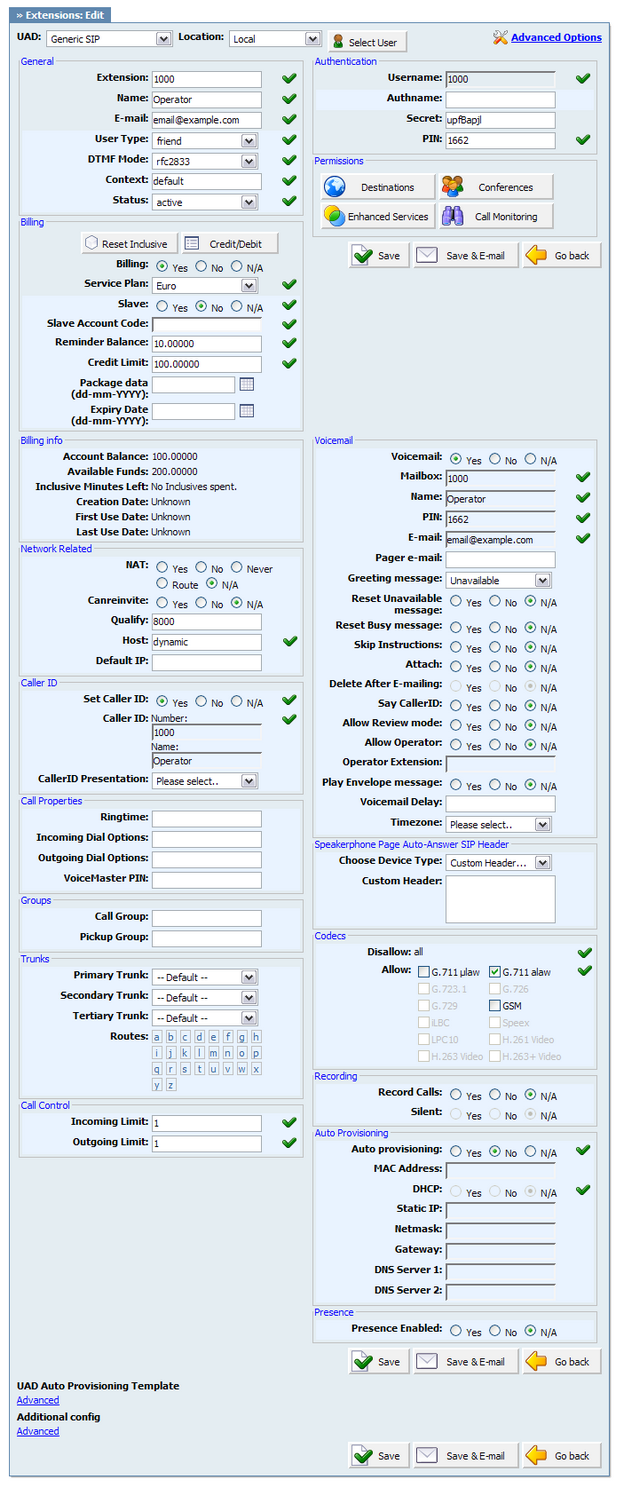Set NAT to Never

(237, 567)
